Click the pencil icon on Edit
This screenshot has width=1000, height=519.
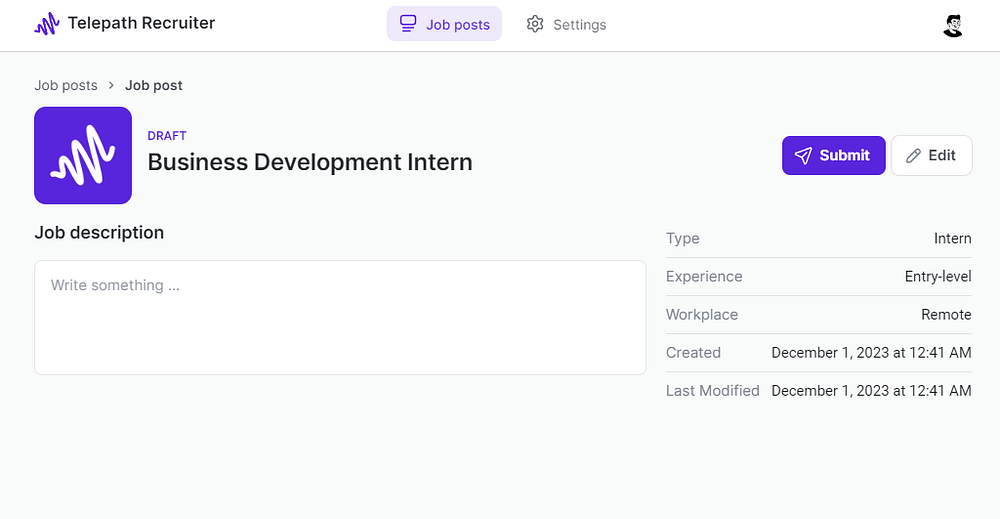point(913,155)
